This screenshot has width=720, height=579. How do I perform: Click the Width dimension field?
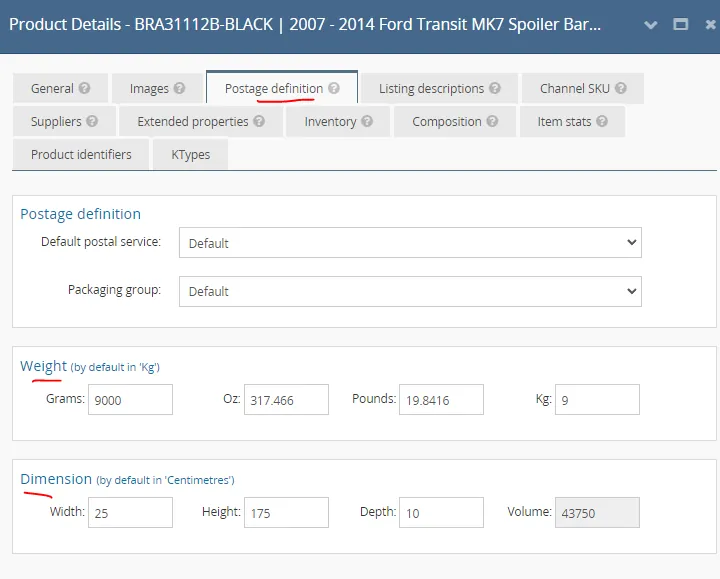coord(130,512)
